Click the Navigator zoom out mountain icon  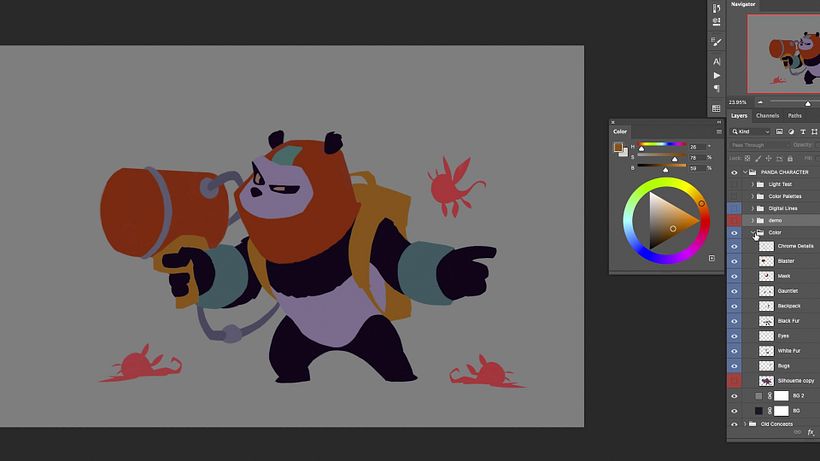760,102
